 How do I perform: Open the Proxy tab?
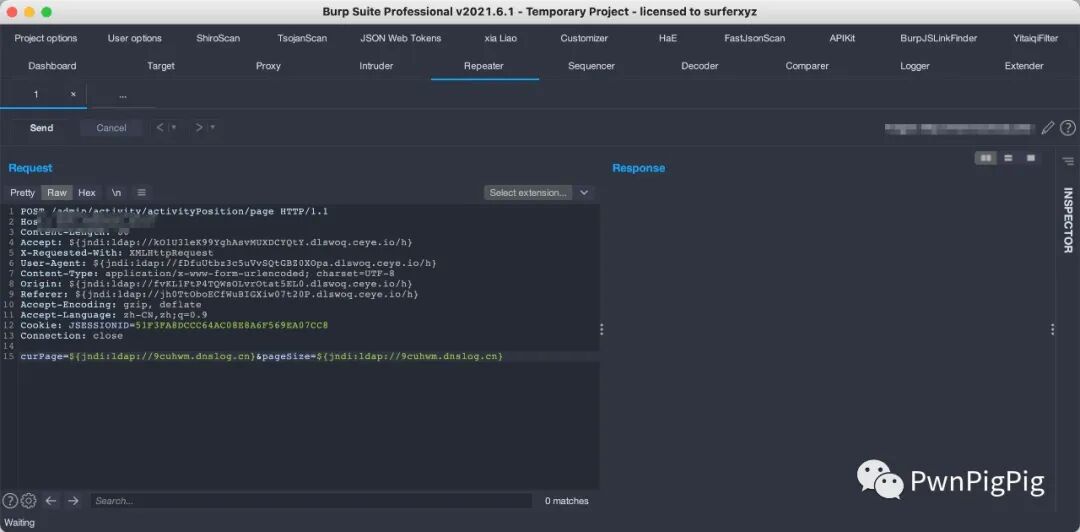coord(268,66)
